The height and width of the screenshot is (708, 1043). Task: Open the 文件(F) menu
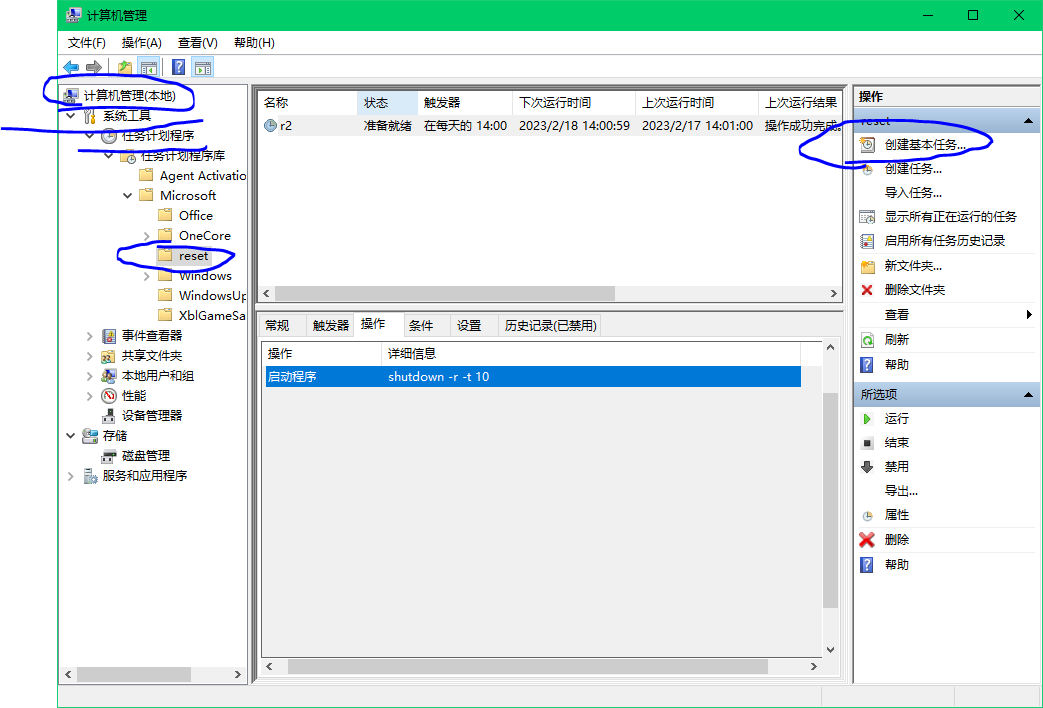click(87, 43)
